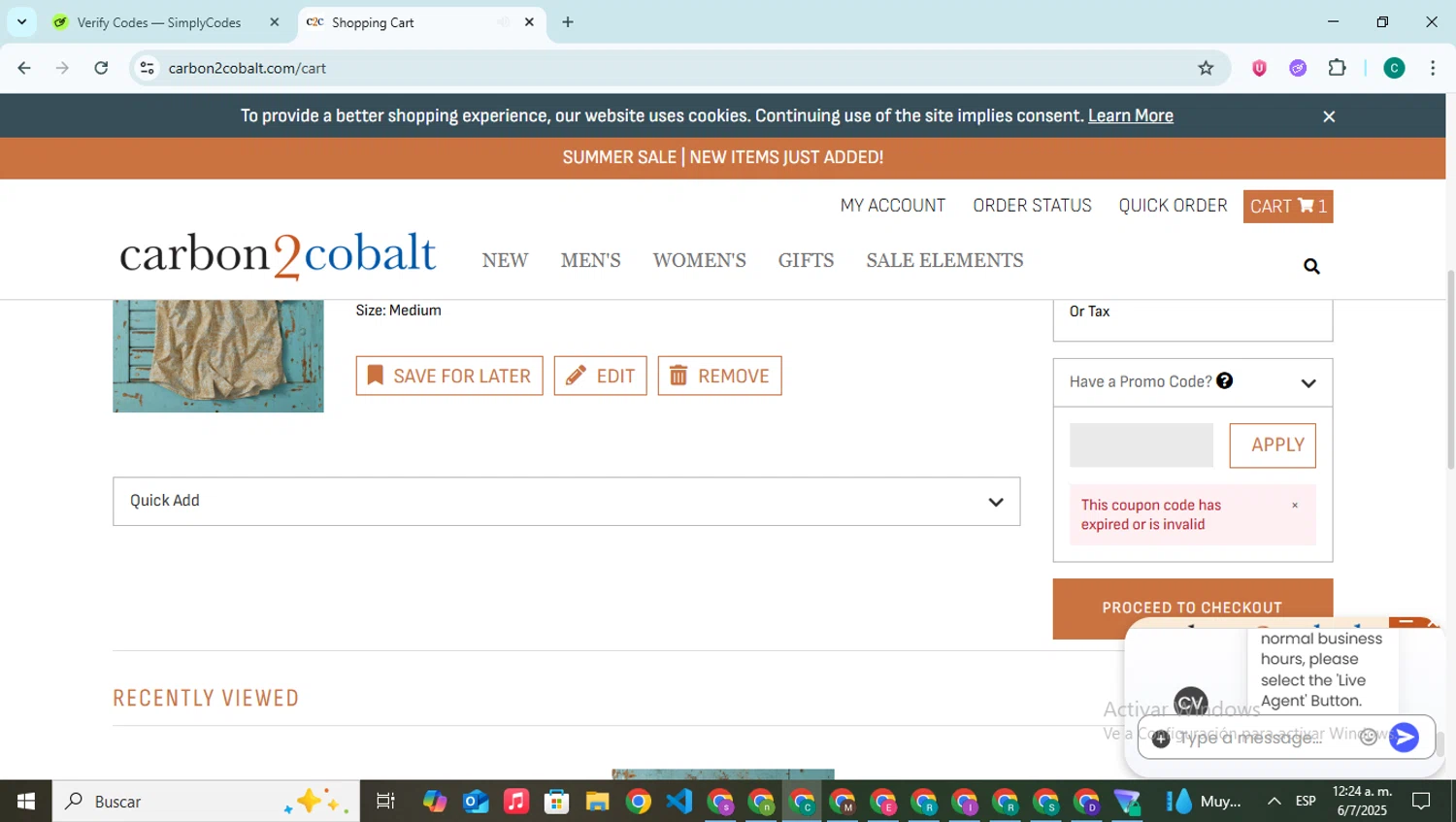1456x822 pixels.
Task: Open the GIFTS menu
Action: click(806, 260)
